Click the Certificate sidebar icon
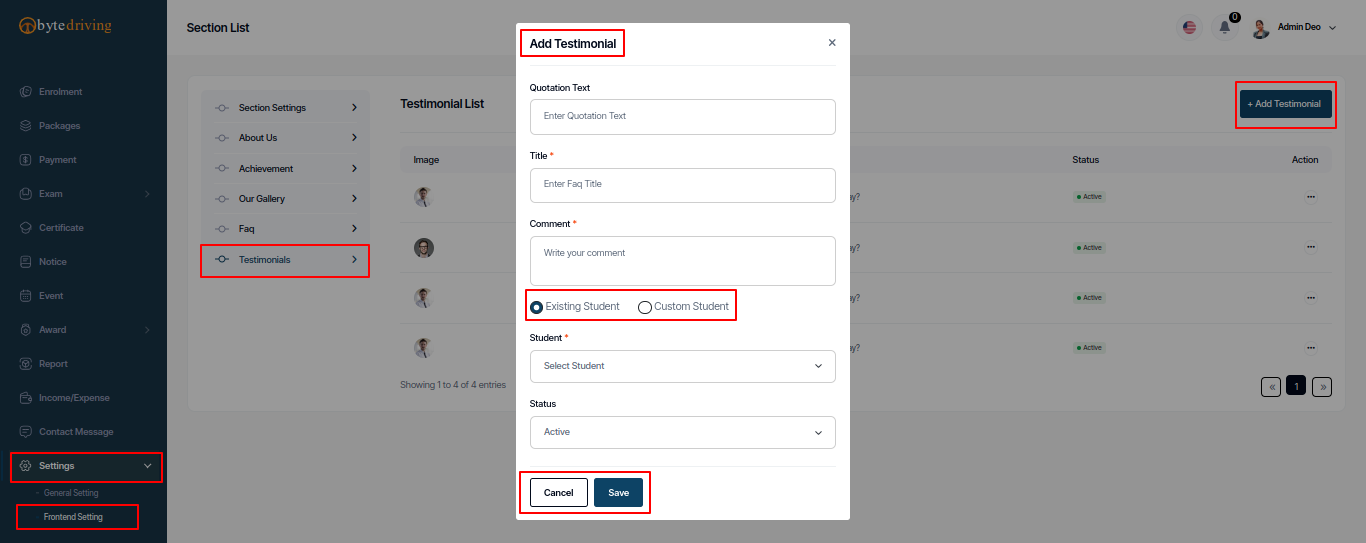 tap(26, 228)
